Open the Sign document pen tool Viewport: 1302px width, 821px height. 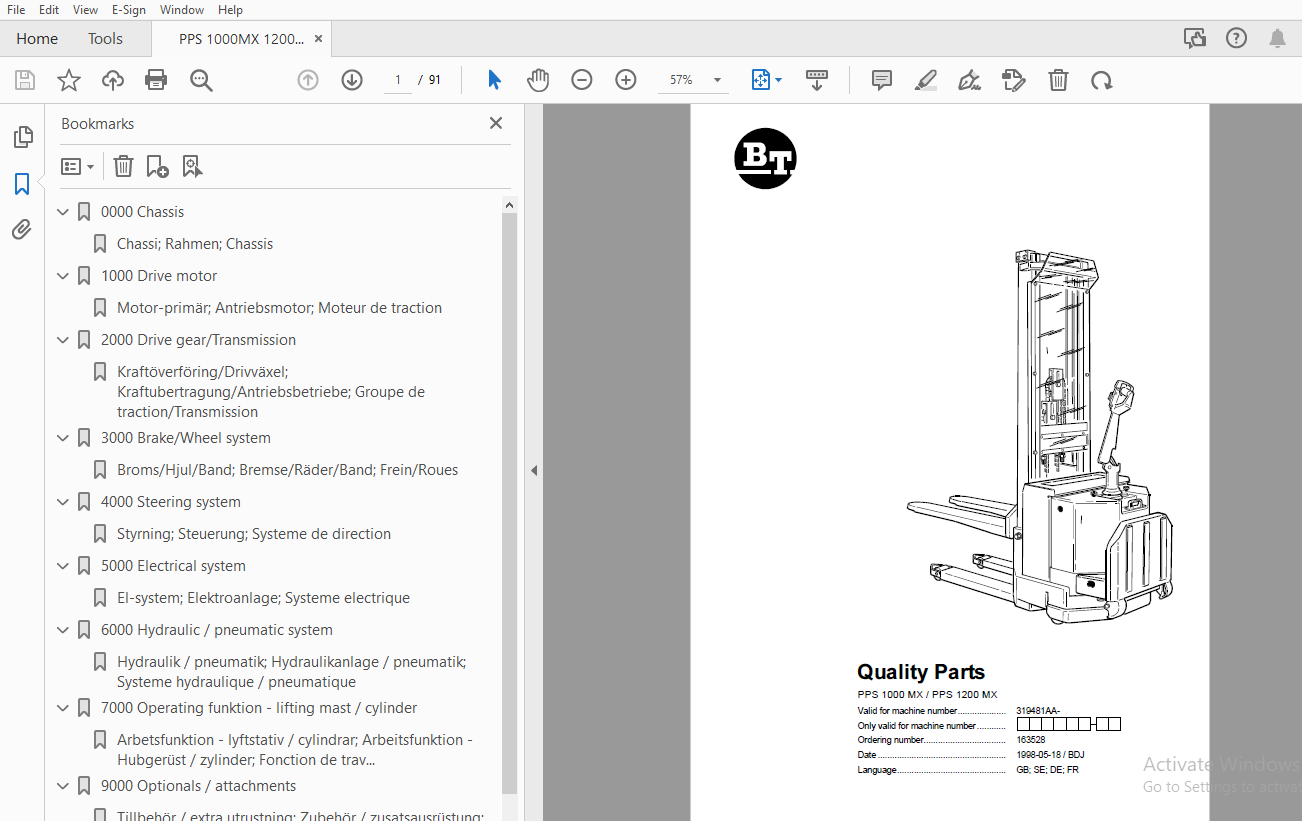(969, 80)
